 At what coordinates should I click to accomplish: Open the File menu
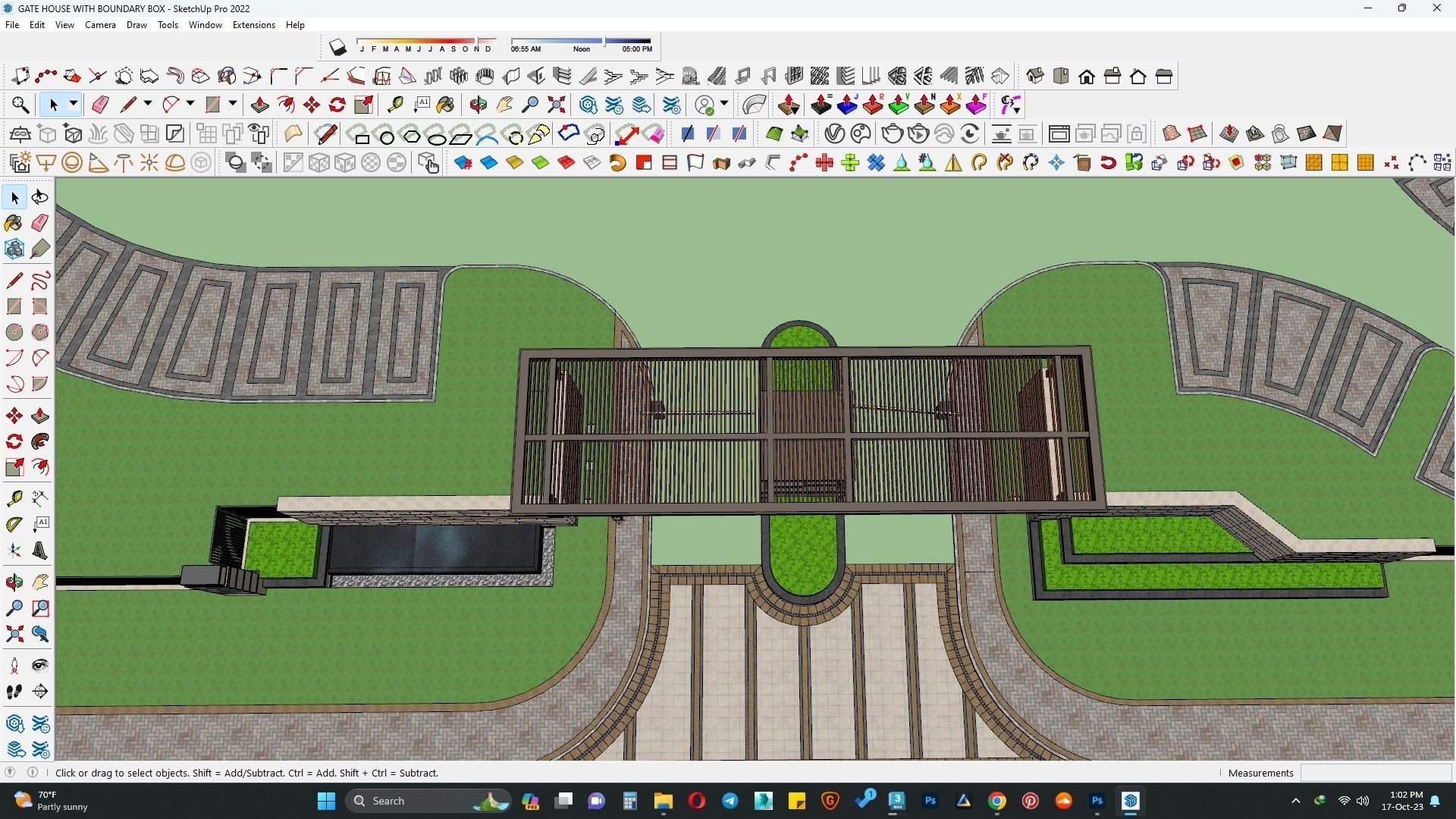(12, 25)
